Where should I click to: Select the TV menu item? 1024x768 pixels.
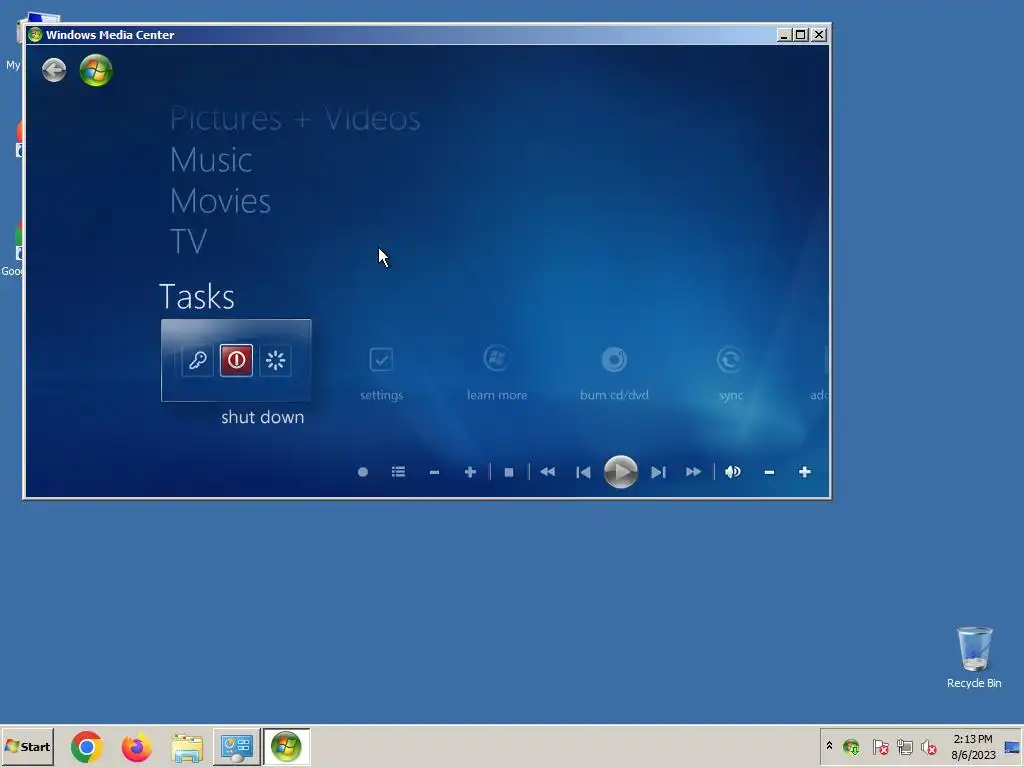point(188,242)
